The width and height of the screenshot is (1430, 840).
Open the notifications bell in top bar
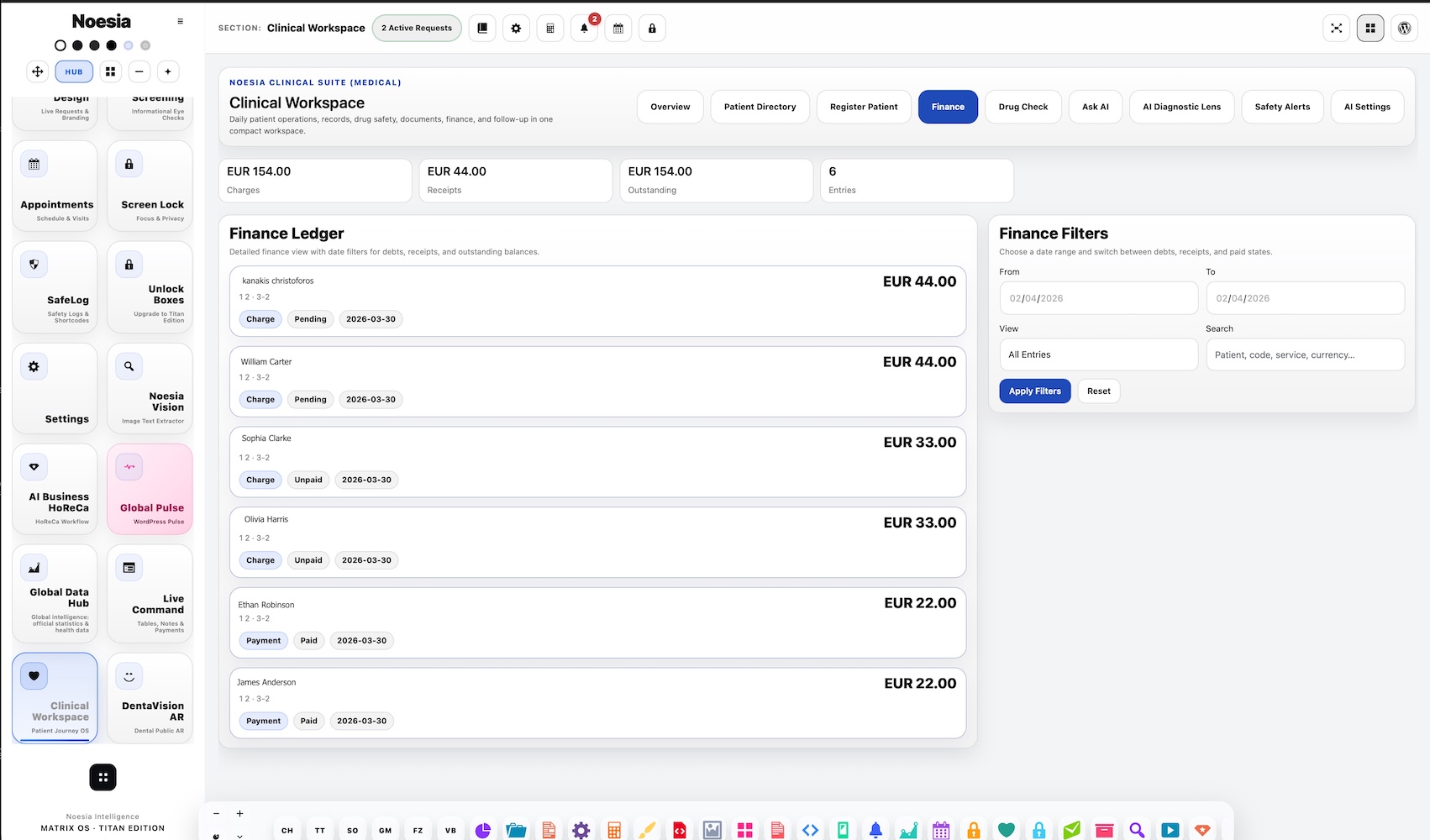[584, 28]
